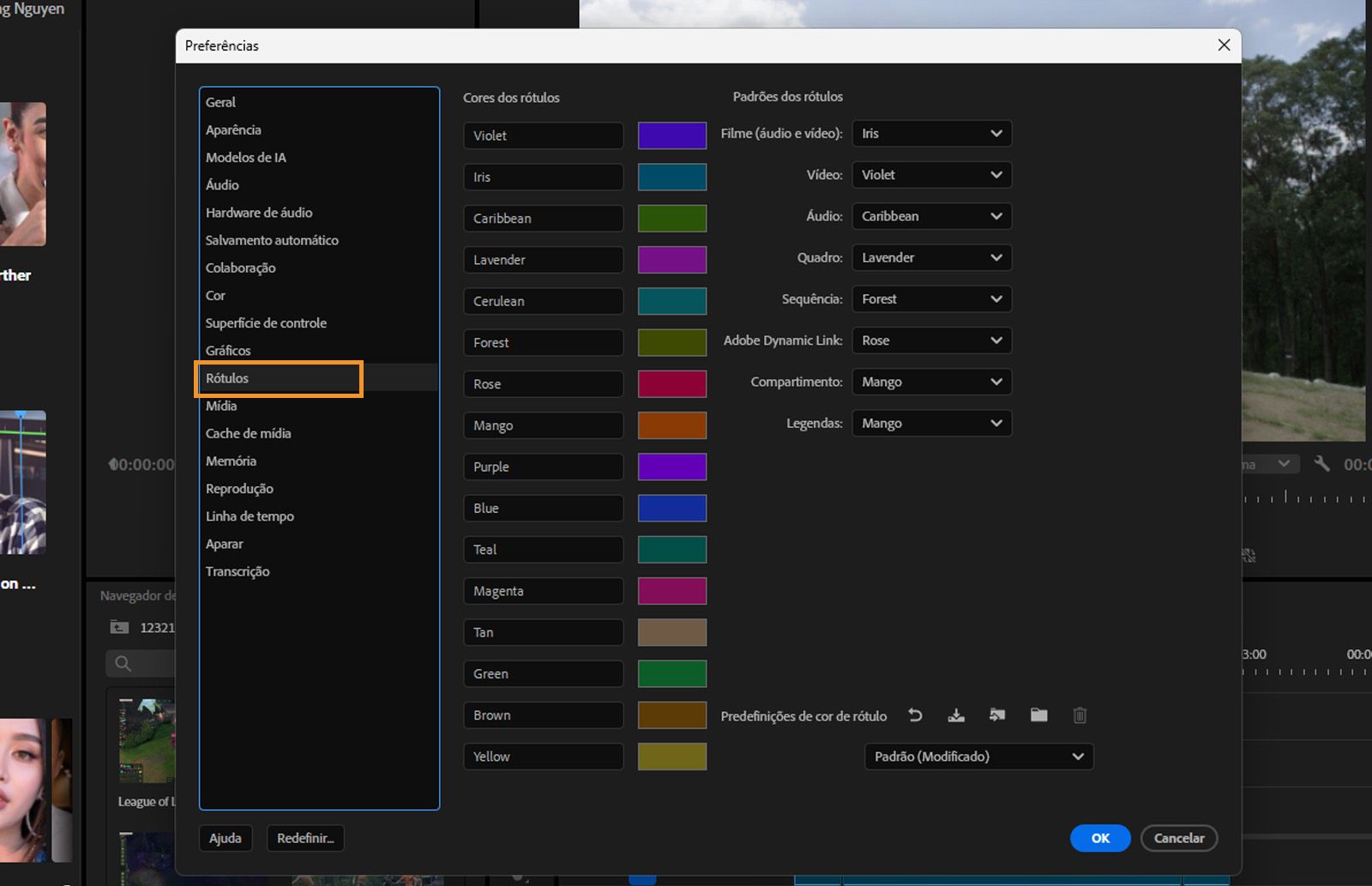Select Salvamento automático in the sidebar
This screenshot has width=1372, height=886.
point(319,240)
